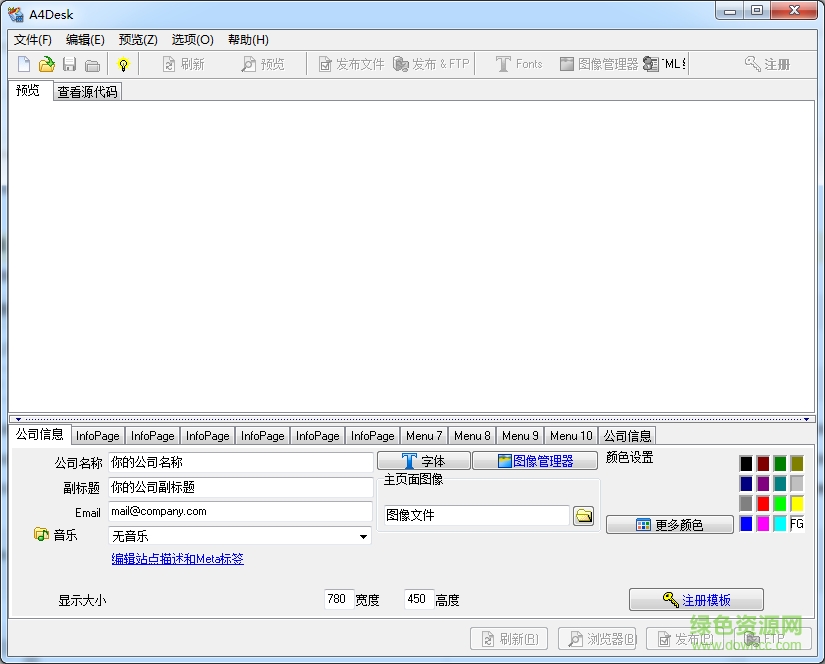Click the 公司名称 company name input field

click(239, 463)
